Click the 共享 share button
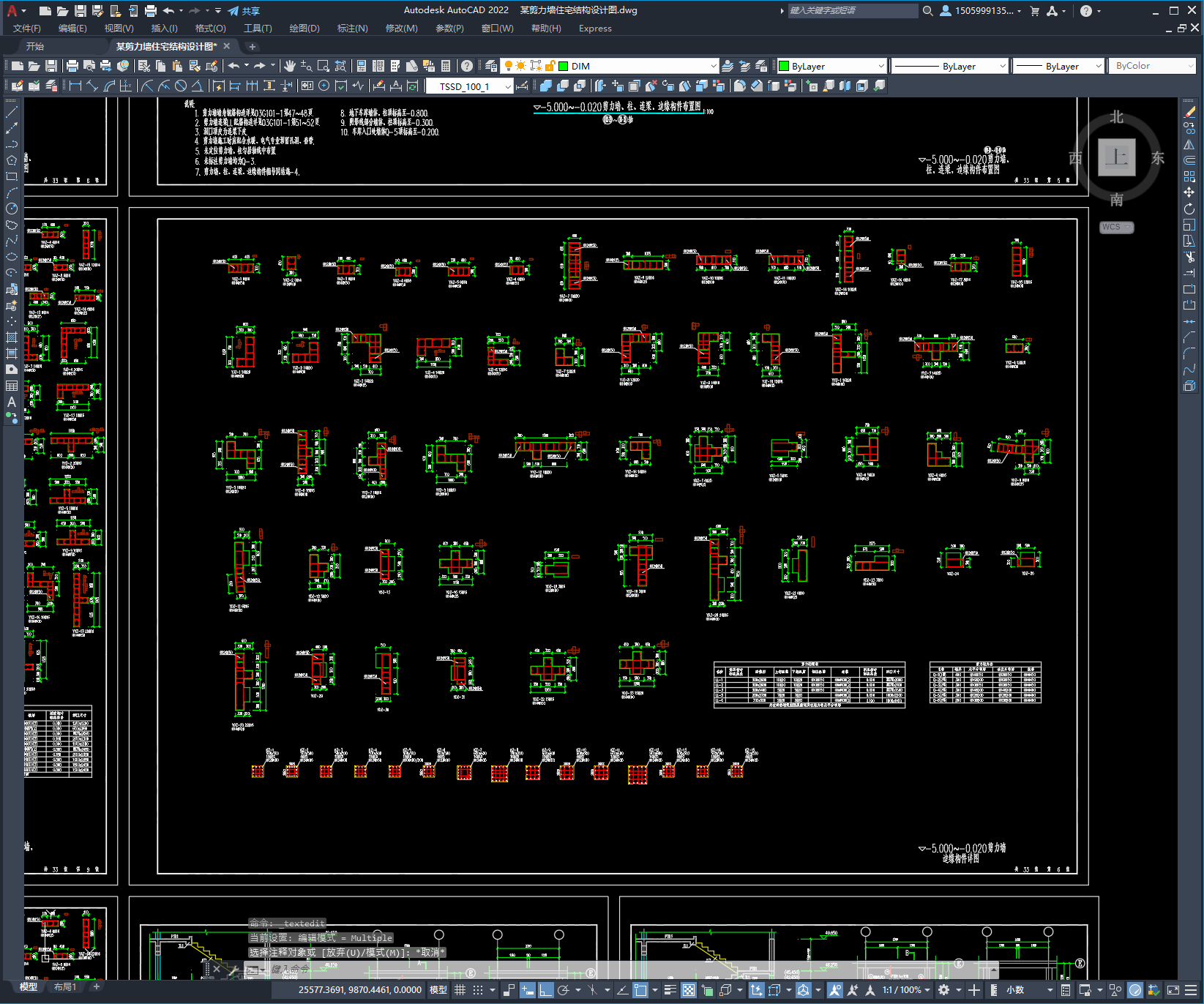The height and width of the screenshot is (1004, 1204). coord(244,10)
